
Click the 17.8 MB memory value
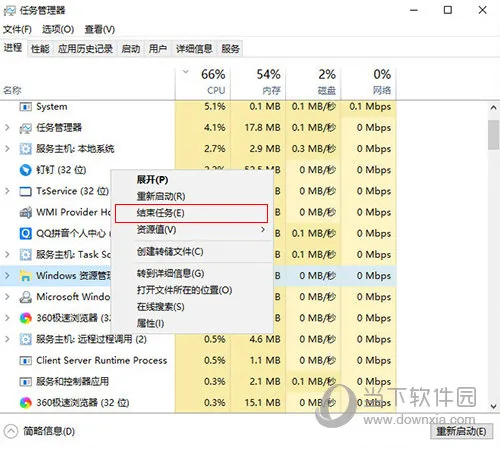click(262, 128)
